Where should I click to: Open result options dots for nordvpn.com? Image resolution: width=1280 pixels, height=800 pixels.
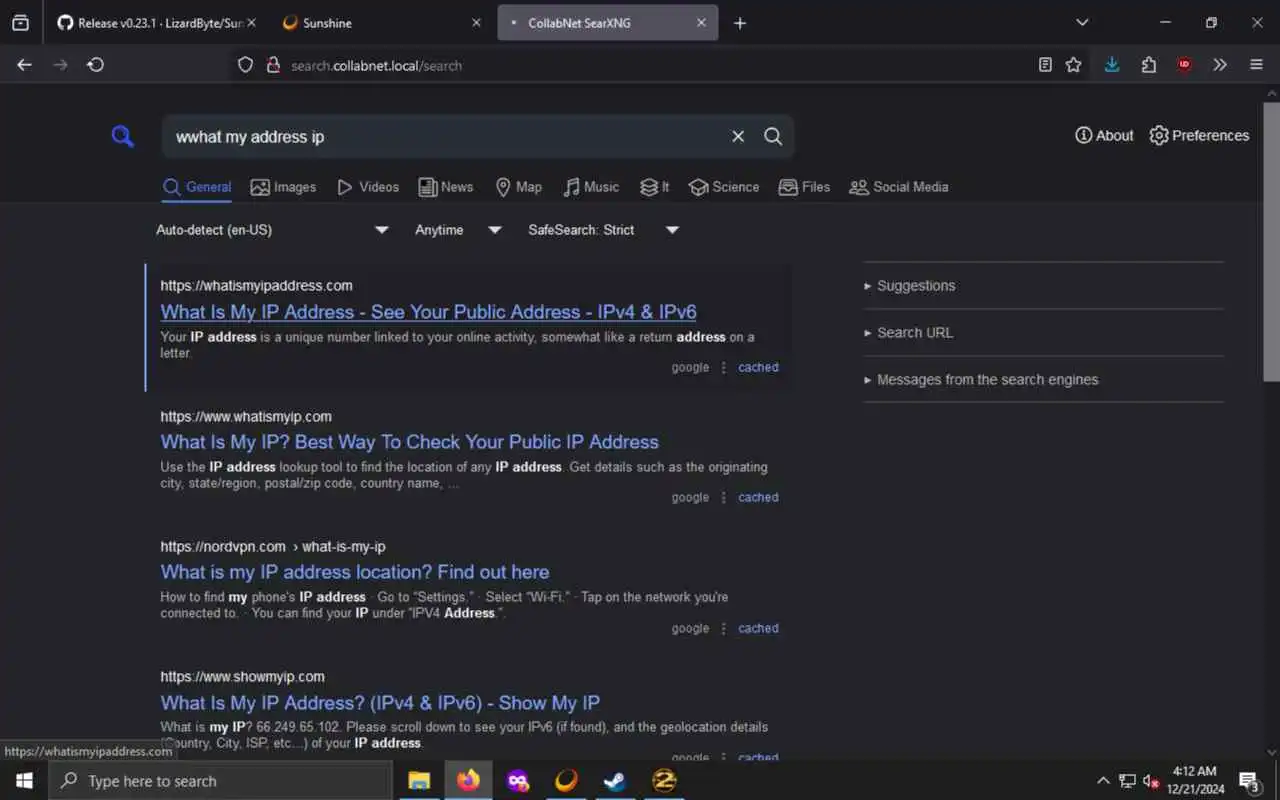coord(723,629)
